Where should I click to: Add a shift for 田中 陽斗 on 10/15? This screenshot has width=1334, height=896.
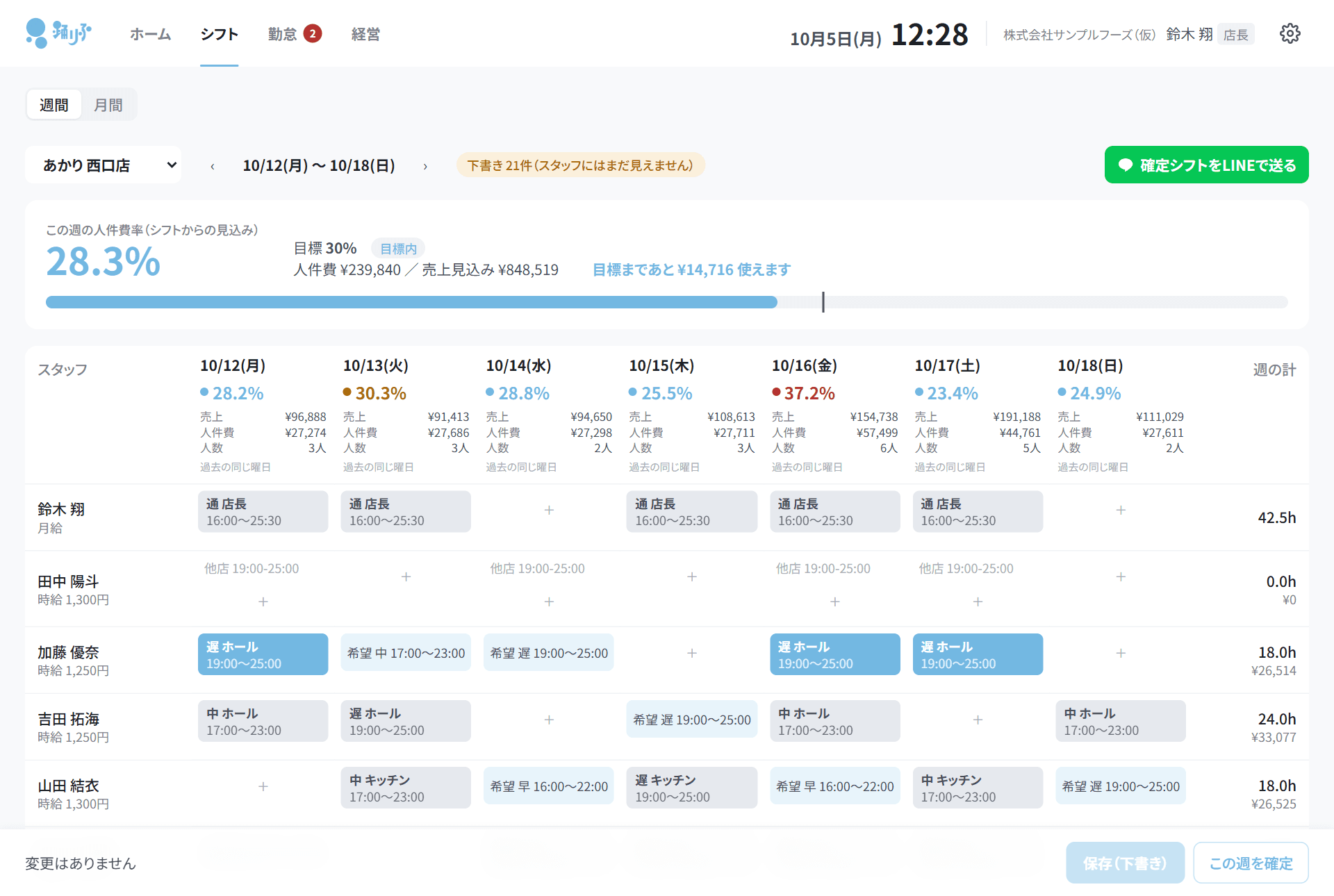click(692, 577)
